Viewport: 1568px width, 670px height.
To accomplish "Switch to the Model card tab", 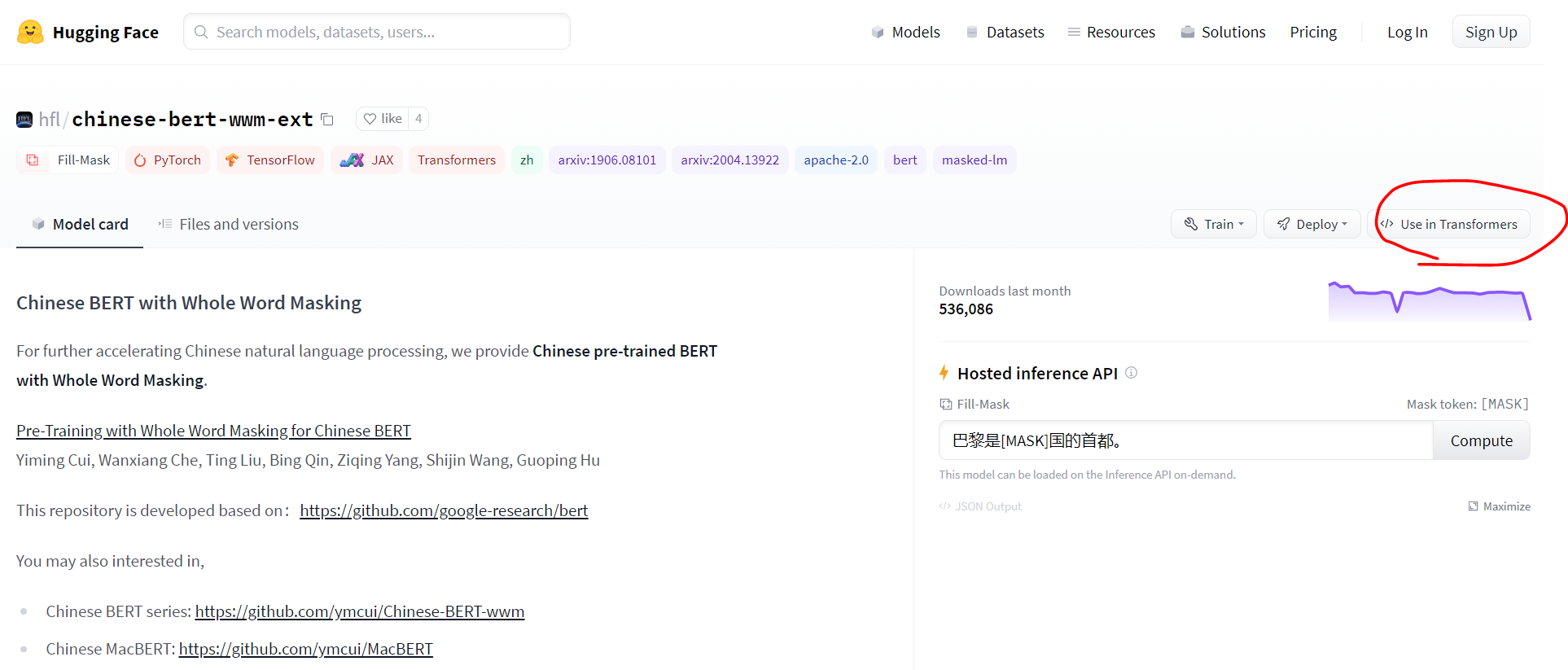I will (80, 224).
